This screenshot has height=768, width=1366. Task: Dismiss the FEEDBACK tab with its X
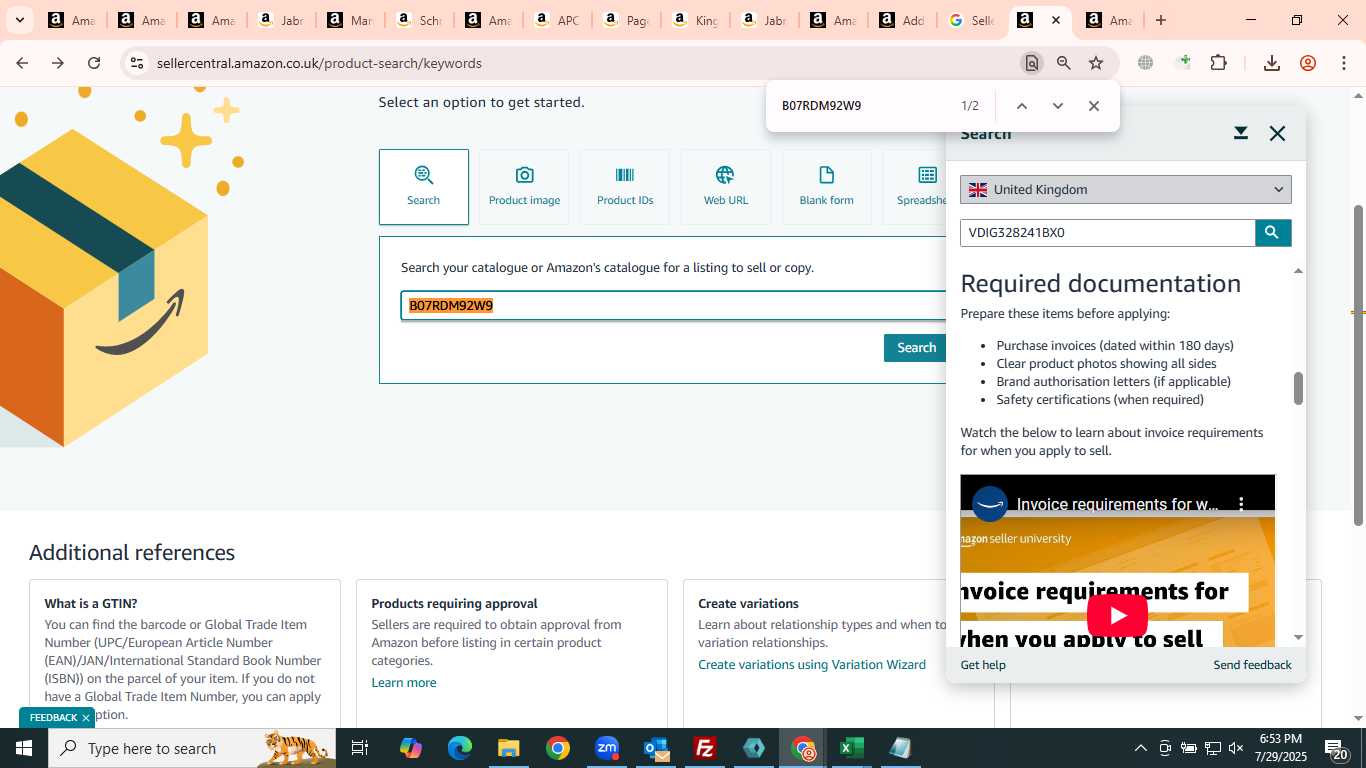tap(86, 718)
